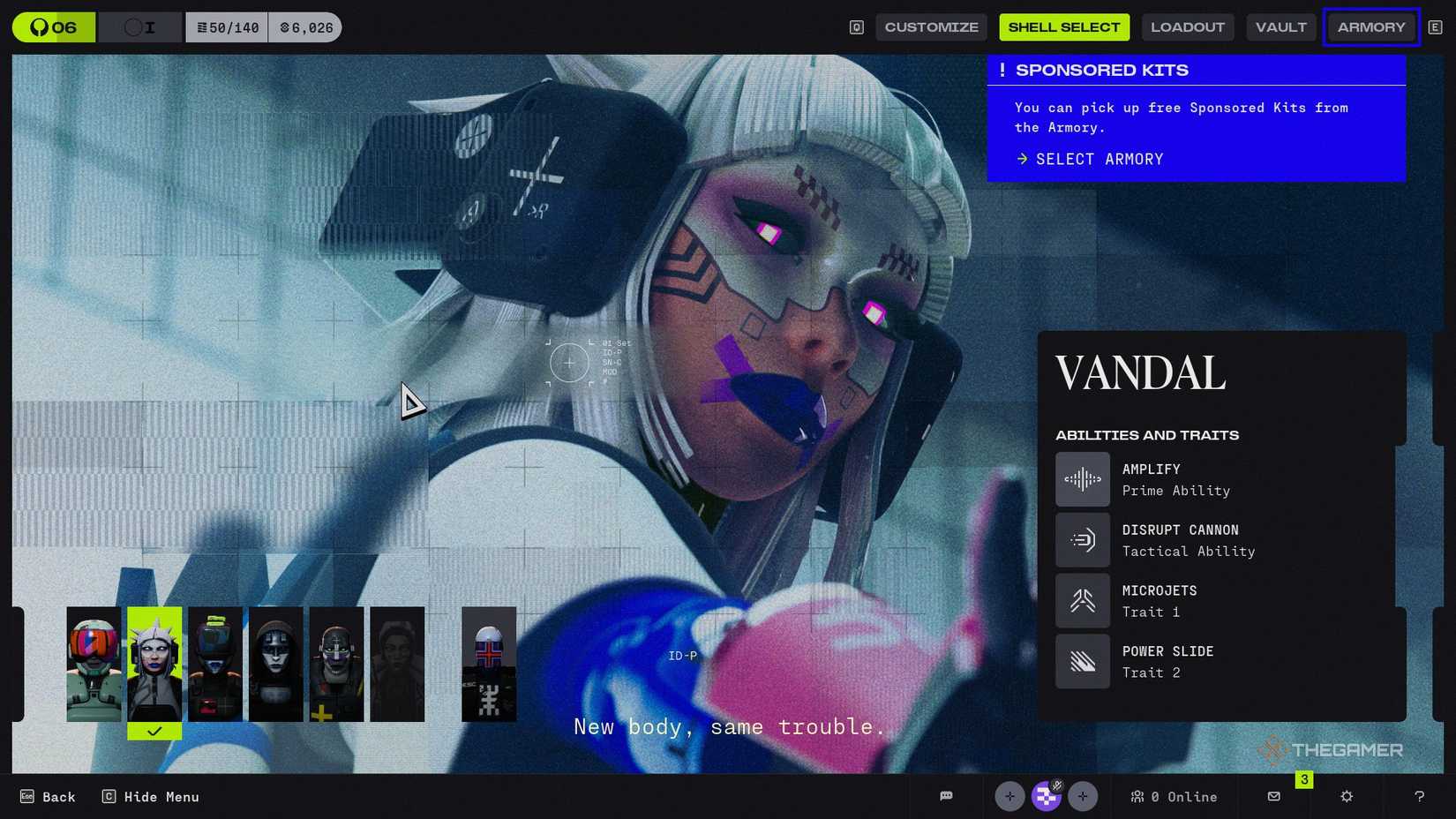This screenshot has width=1456, height=819.
Task: Toggle Hide Menu option
Action: 150,796
